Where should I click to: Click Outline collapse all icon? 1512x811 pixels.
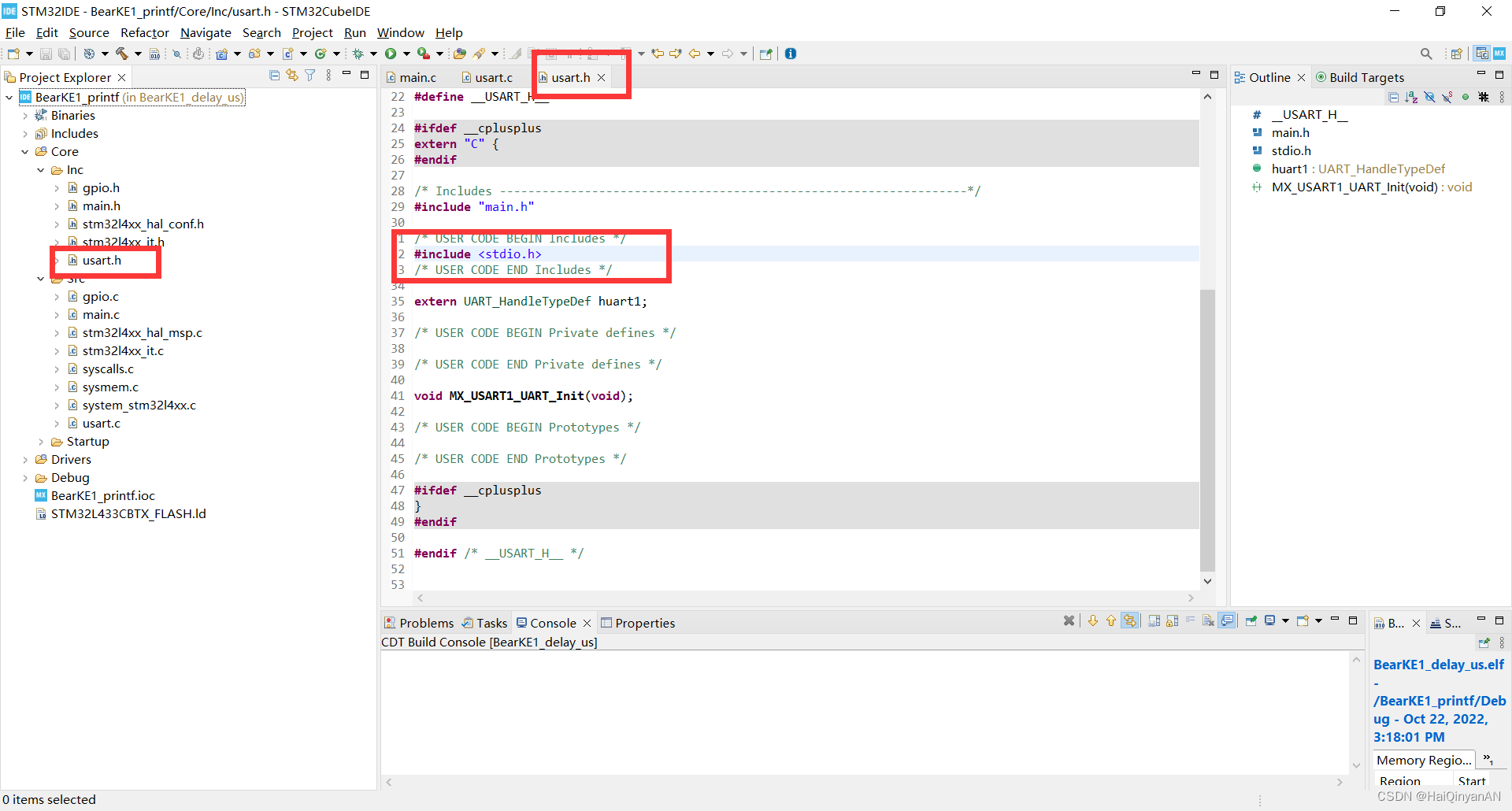tap(1394, 98)
